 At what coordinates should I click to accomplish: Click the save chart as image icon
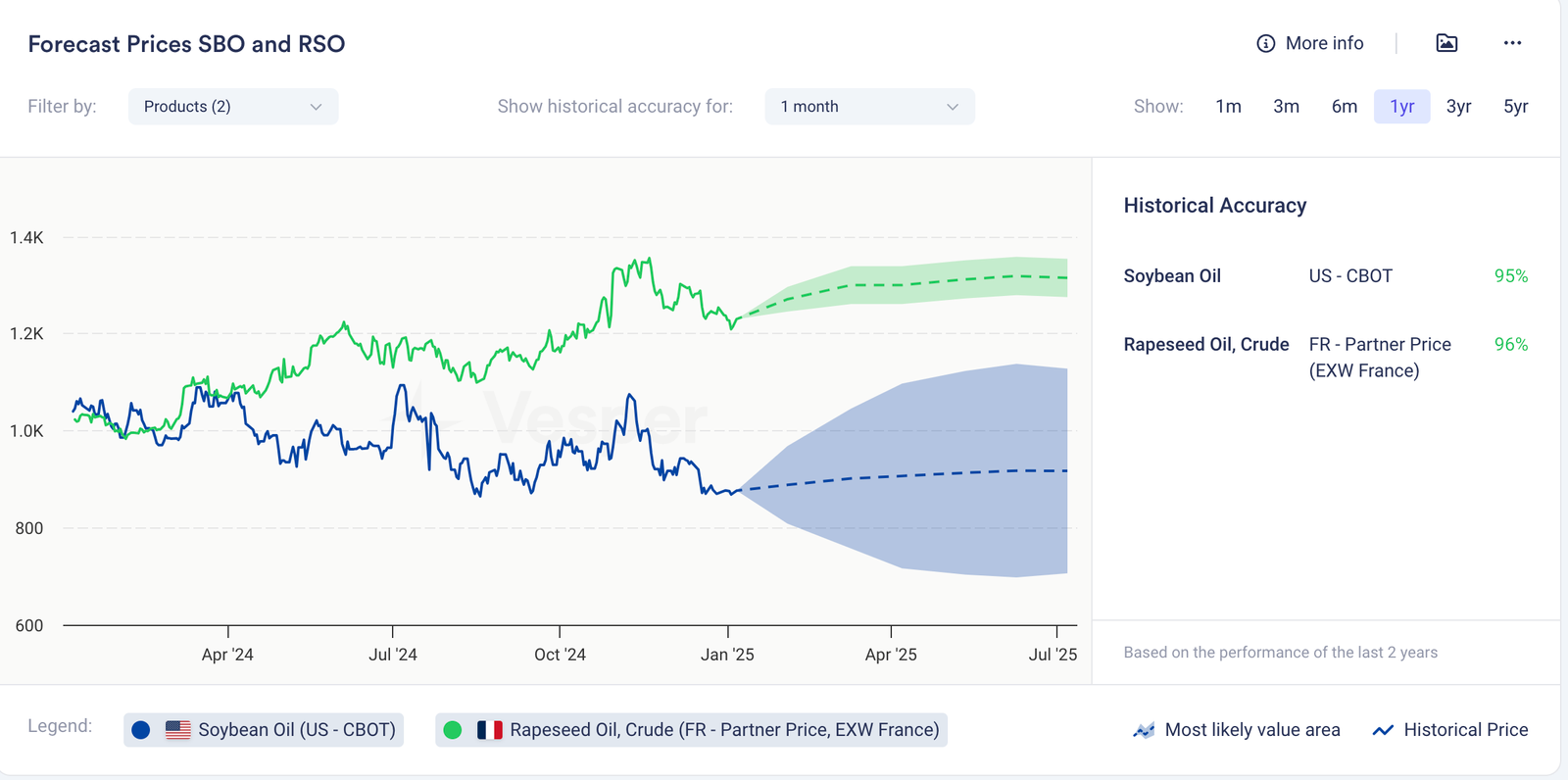[1446, 43]
